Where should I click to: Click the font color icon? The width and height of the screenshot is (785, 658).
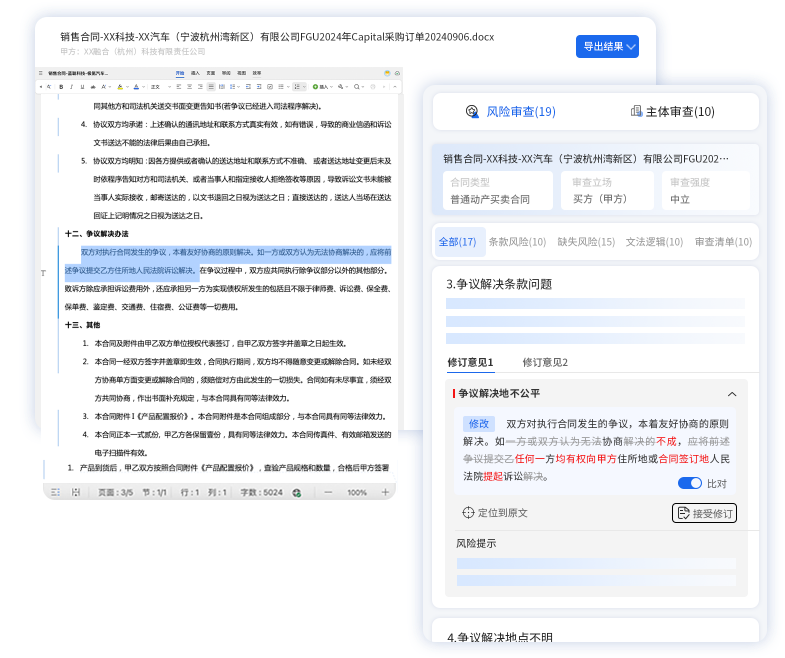[x=138, y=87]
